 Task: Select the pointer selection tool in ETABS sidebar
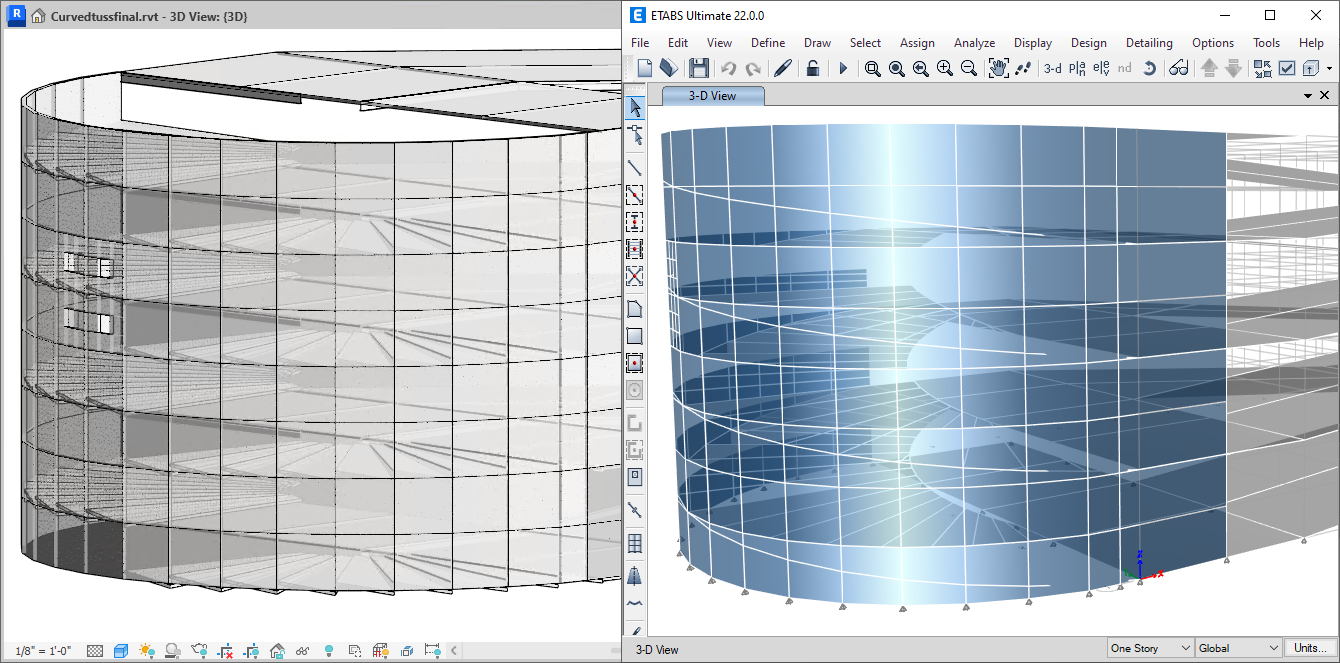[x=634, y=108]
